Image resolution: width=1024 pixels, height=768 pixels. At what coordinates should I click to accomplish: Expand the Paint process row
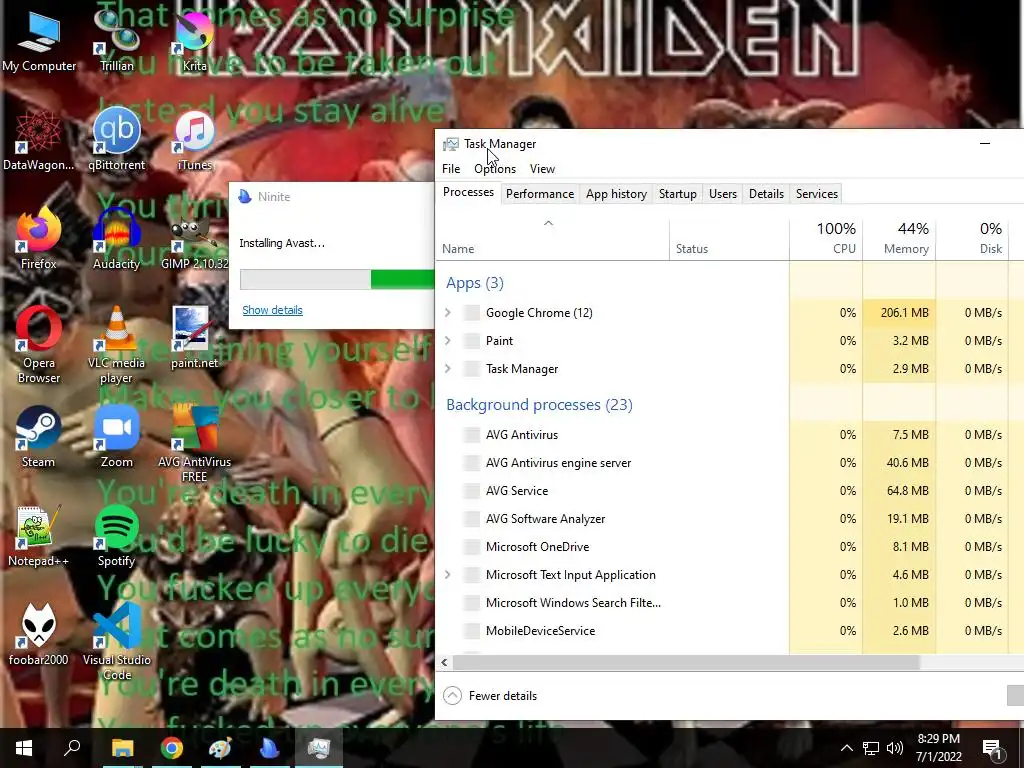coord(448,341)
